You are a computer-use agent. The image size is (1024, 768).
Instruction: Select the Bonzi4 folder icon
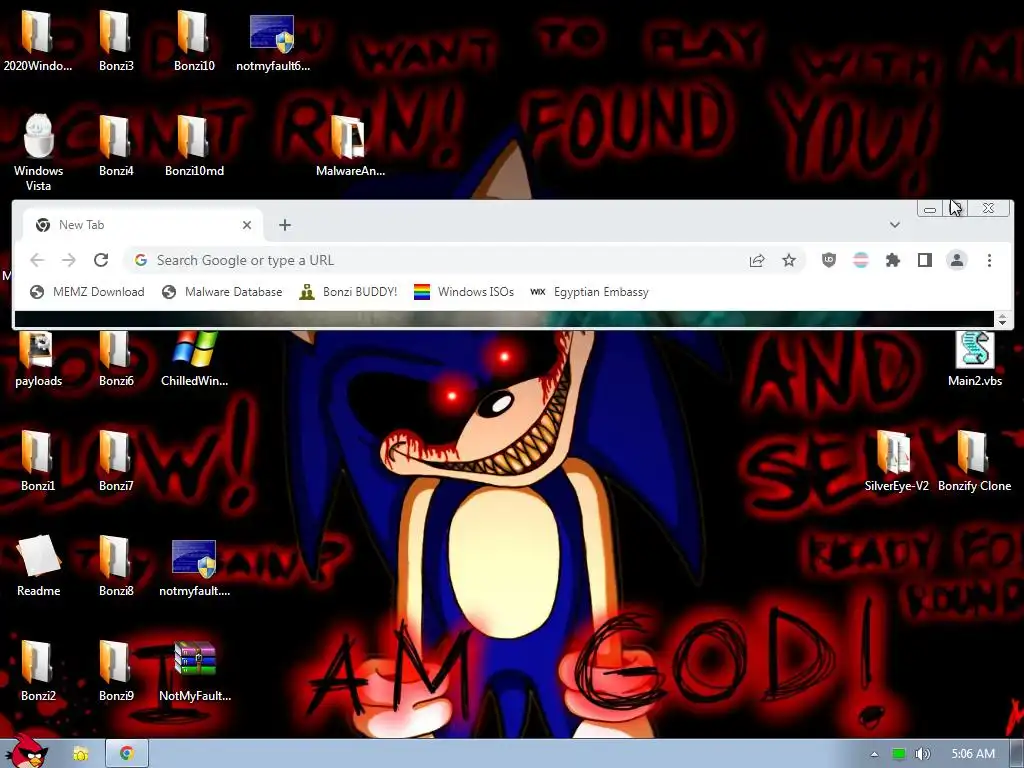point(116,145)
